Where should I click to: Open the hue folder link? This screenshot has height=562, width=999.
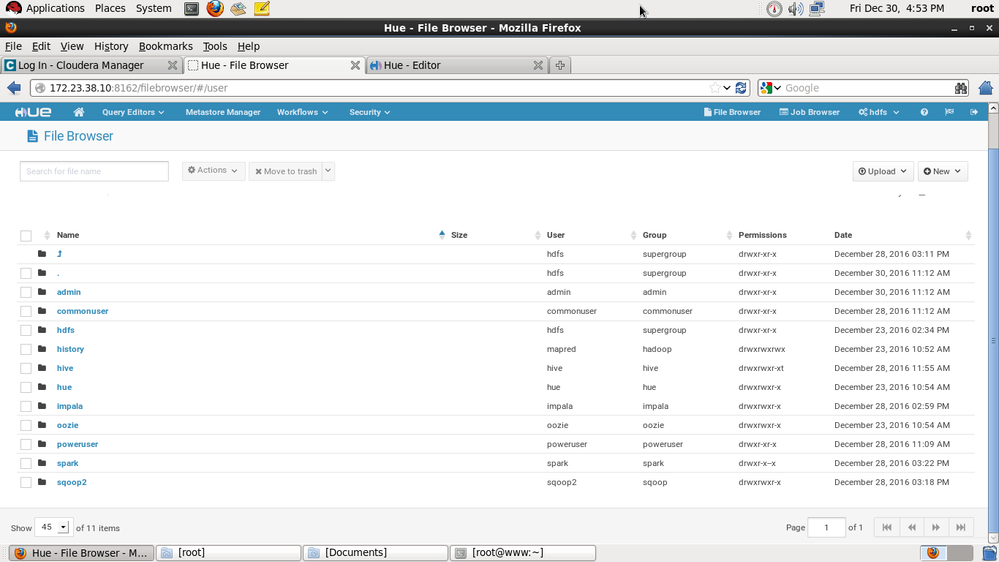[64, 387]
